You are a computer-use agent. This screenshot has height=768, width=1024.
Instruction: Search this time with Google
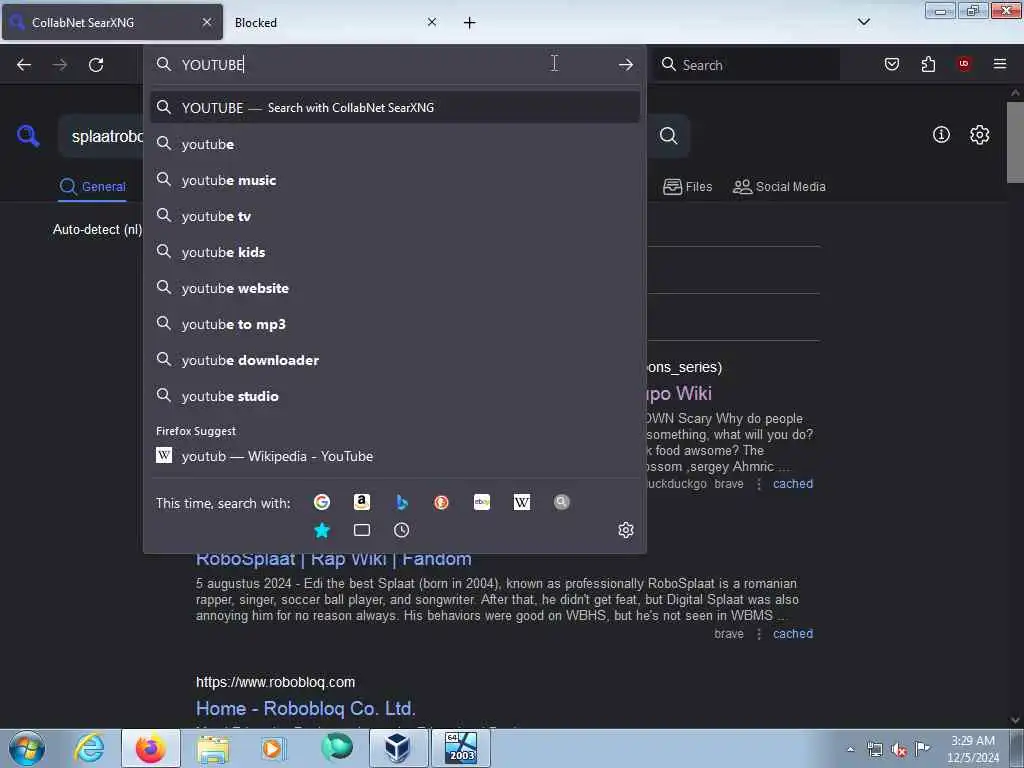click(x=322, y=502)
